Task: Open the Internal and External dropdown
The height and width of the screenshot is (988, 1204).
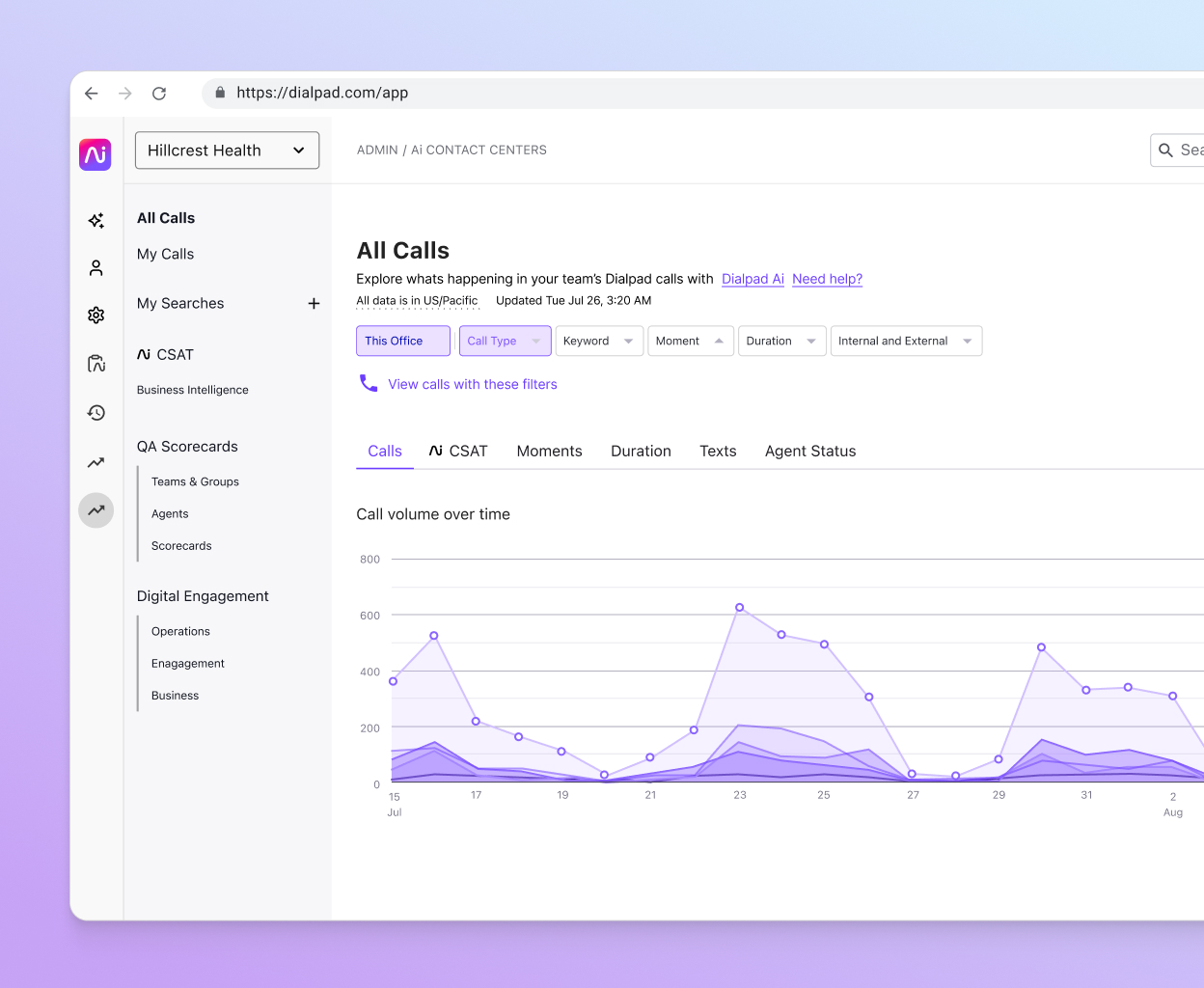Action: (x=906, y=341)
